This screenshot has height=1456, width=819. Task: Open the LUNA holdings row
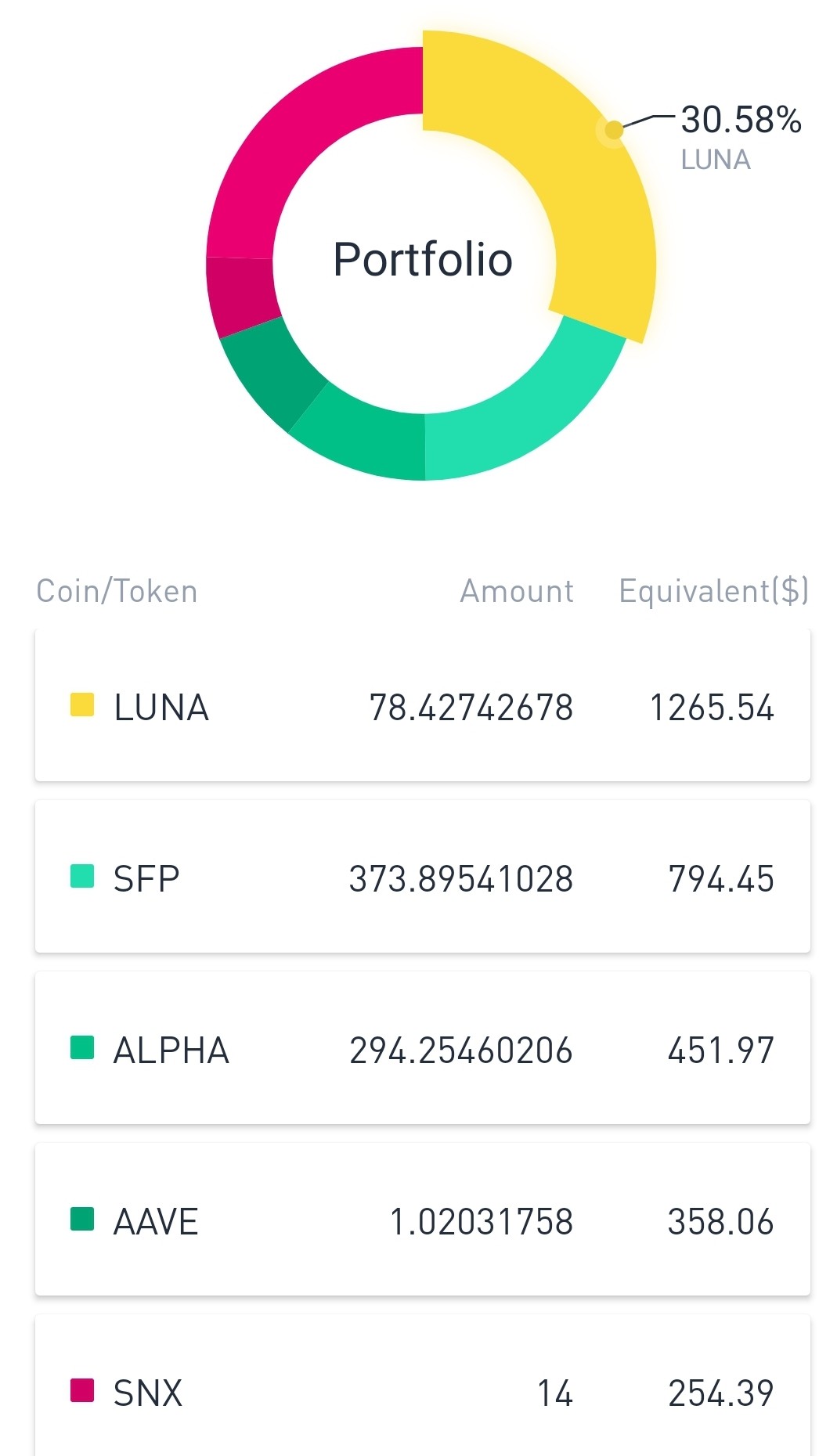[423, 705]
